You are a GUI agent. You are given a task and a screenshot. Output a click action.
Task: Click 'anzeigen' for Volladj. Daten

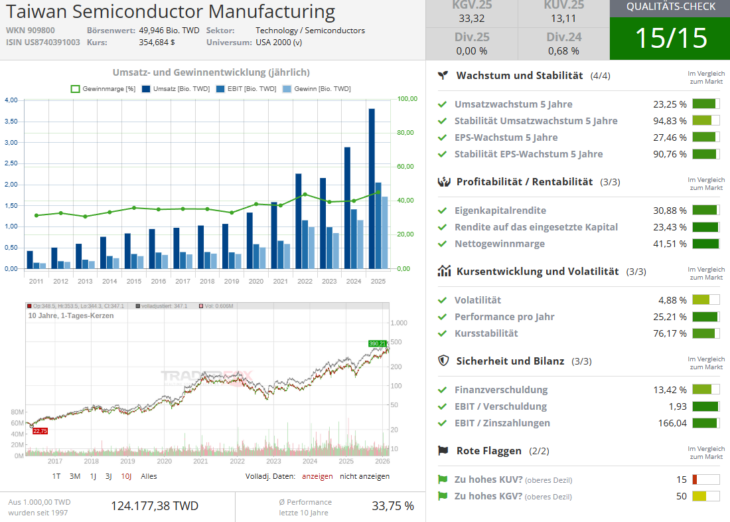click(317, 477)
